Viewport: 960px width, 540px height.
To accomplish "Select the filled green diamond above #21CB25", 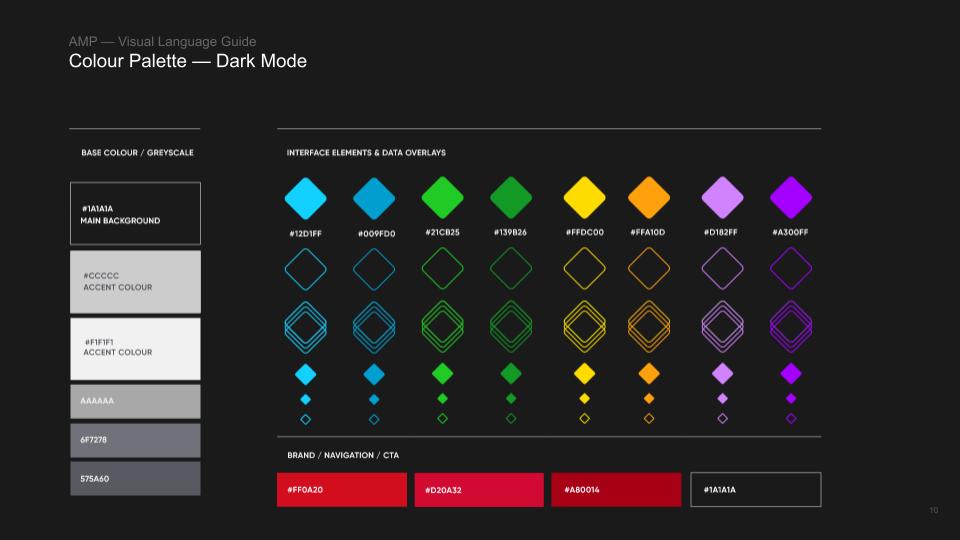I will coord(442,198).
